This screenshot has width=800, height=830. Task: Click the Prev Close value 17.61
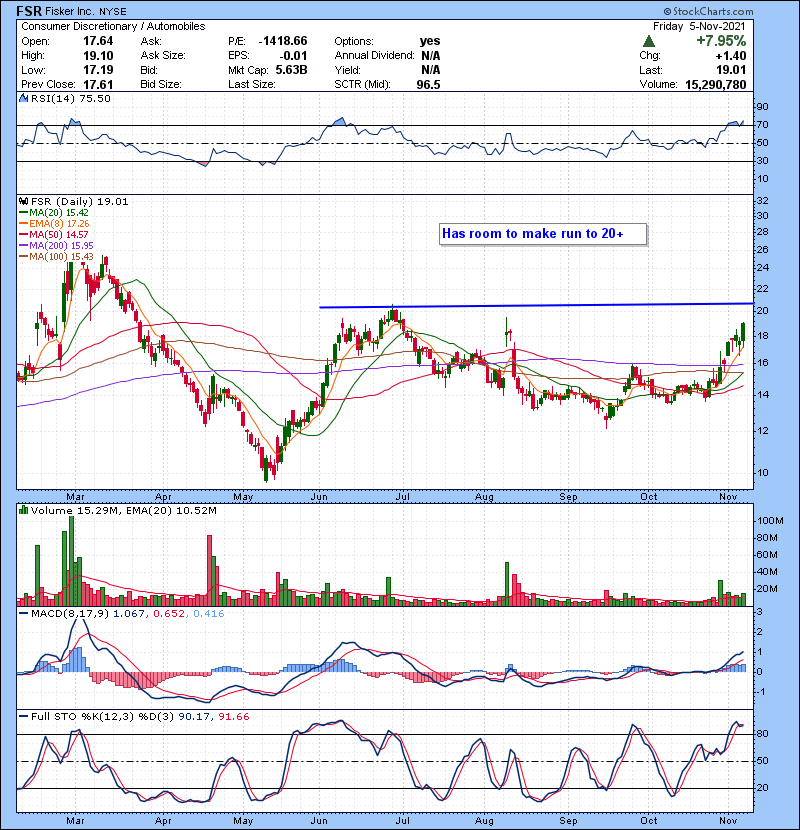[98, 85]
